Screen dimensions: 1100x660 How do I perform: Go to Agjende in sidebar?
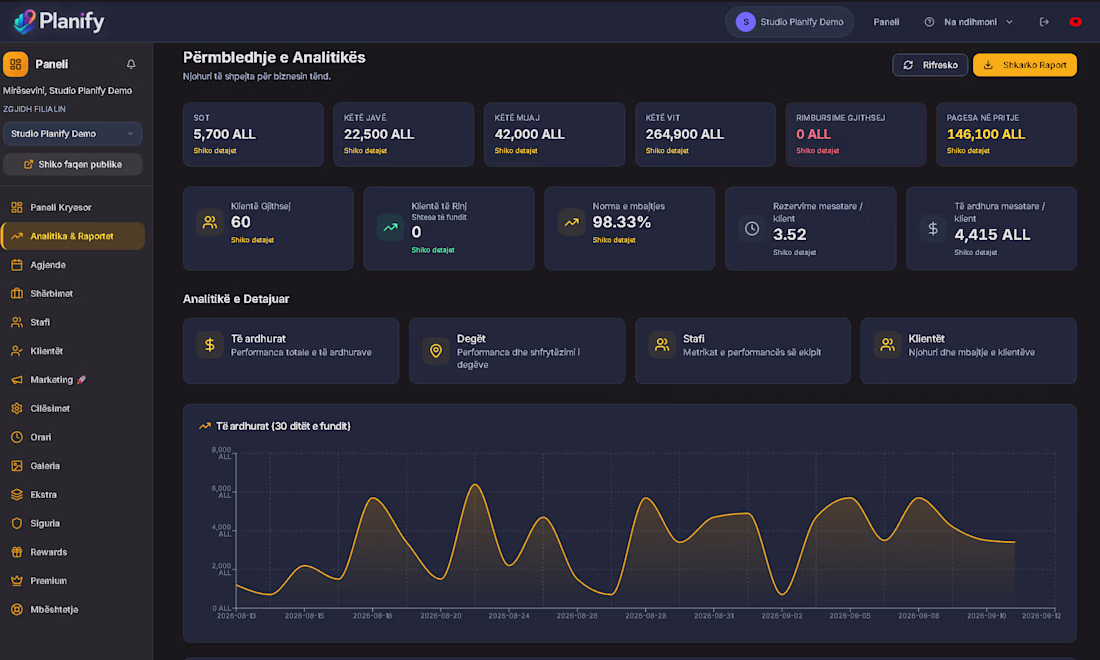(x=73, y=265)
